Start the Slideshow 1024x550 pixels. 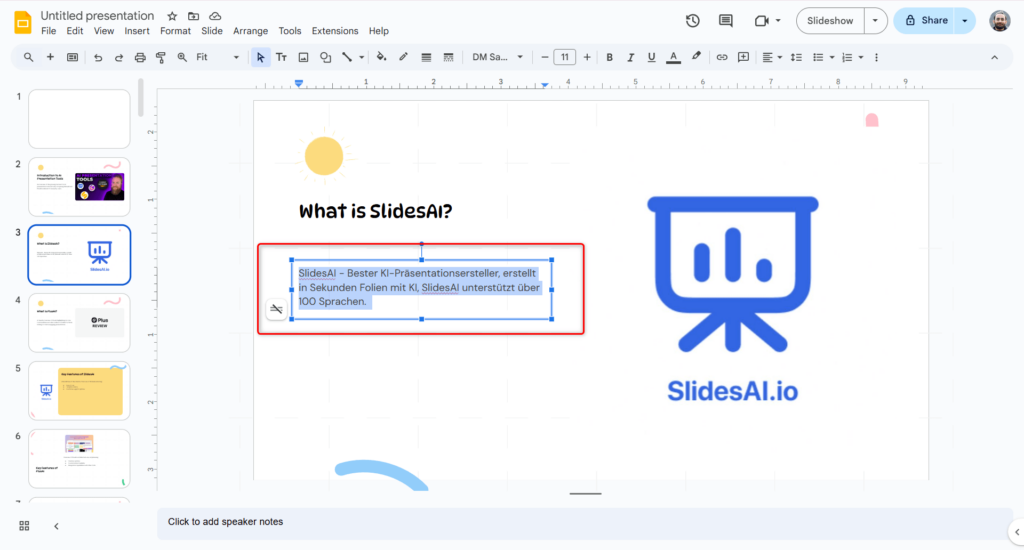pyautogui.click(x=830, y=20)
